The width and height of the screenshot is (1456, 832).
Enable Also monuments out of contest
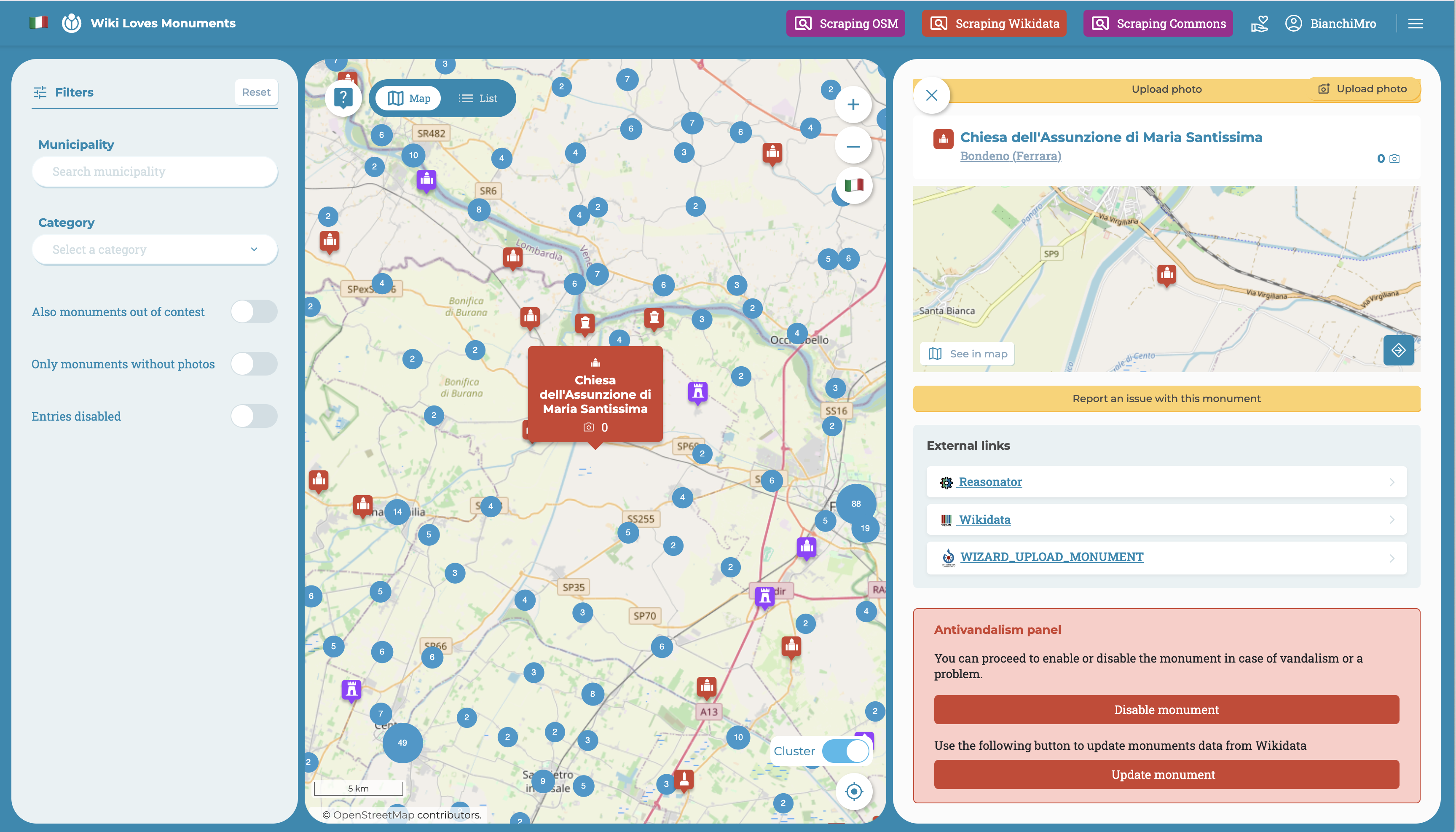click(x=254, y=312)
